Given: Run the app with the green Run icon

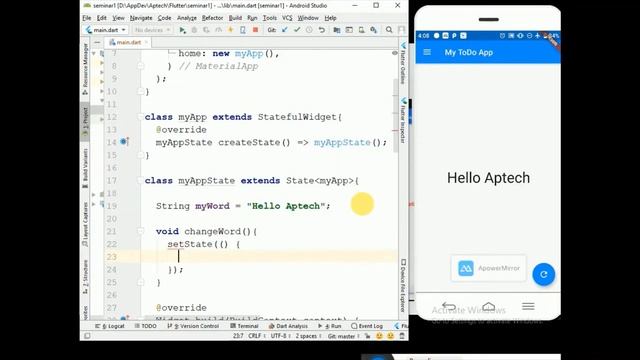Looking at the screenshot, I should pyautogui.click(x=182, y=30).
